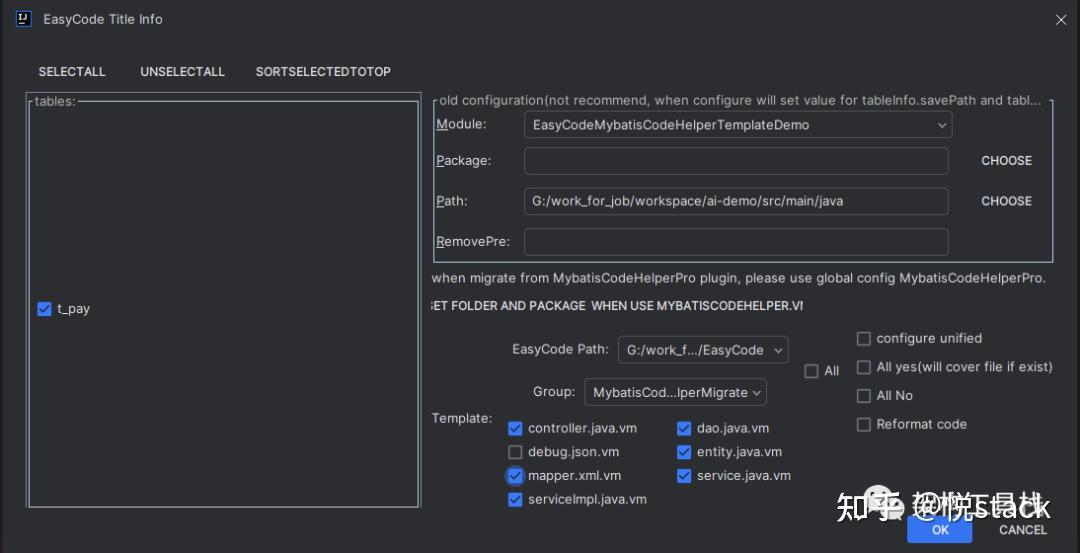
Task: Click the SELECTALL button
Action: click(72, 72)
